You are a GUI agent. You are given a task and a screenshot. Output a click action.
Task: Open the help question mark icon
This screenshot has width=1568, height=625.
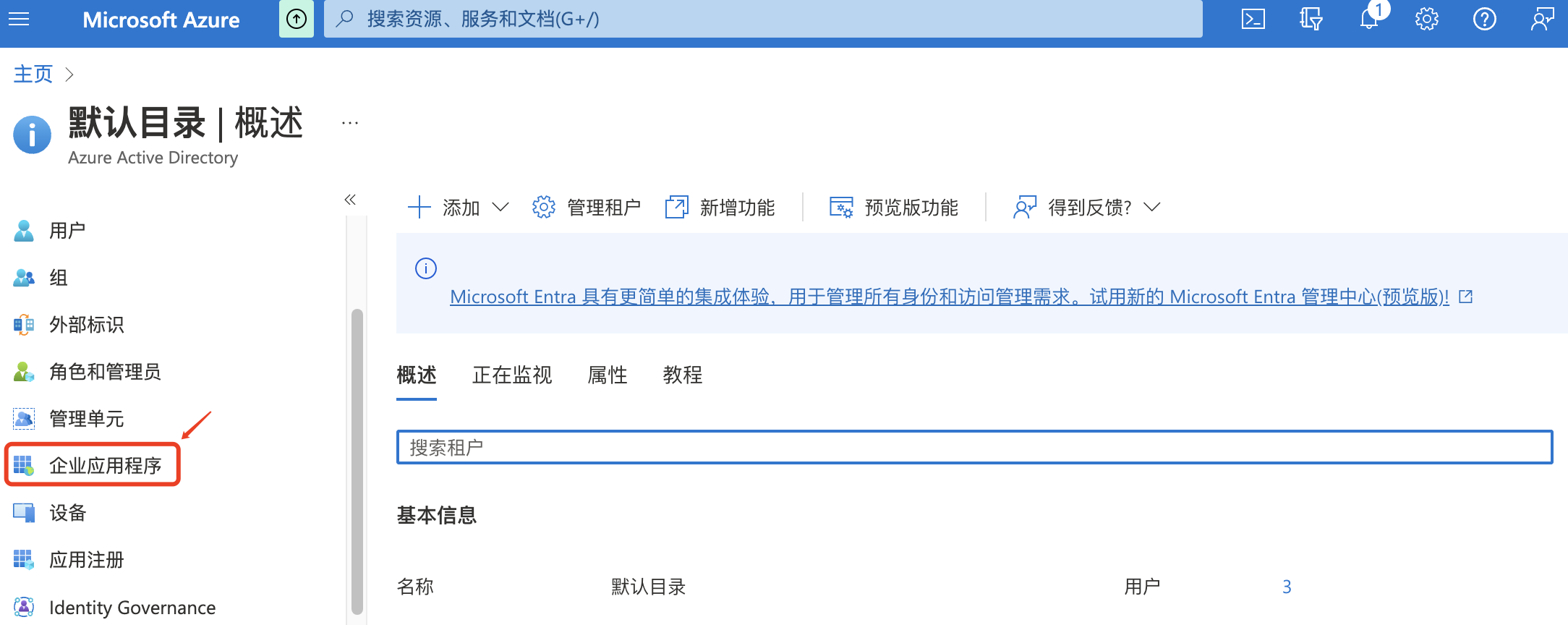click(1484, 19)
